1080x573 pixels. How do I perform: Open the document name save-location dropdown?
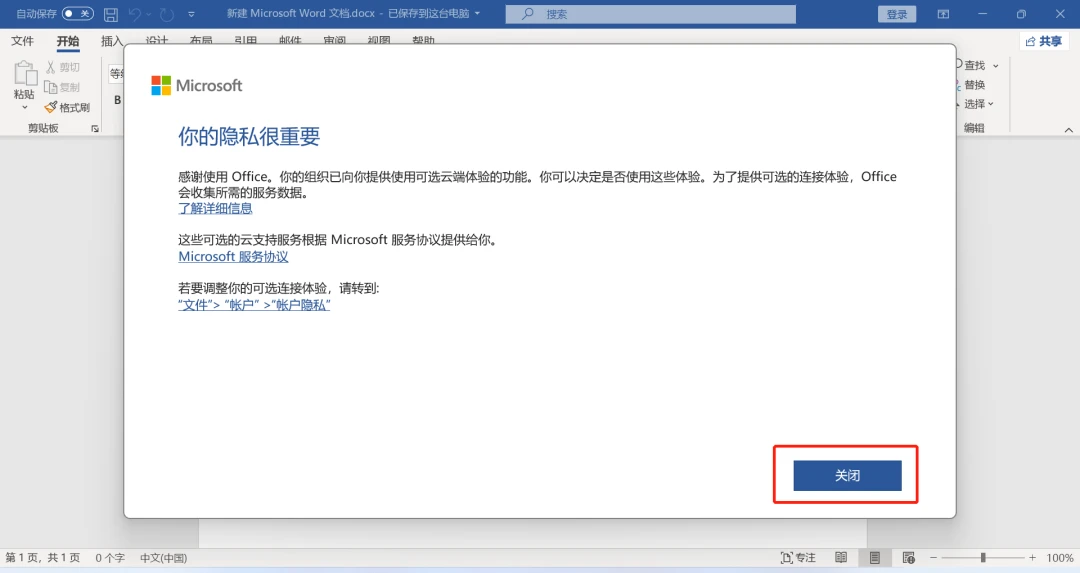(477, 13)
